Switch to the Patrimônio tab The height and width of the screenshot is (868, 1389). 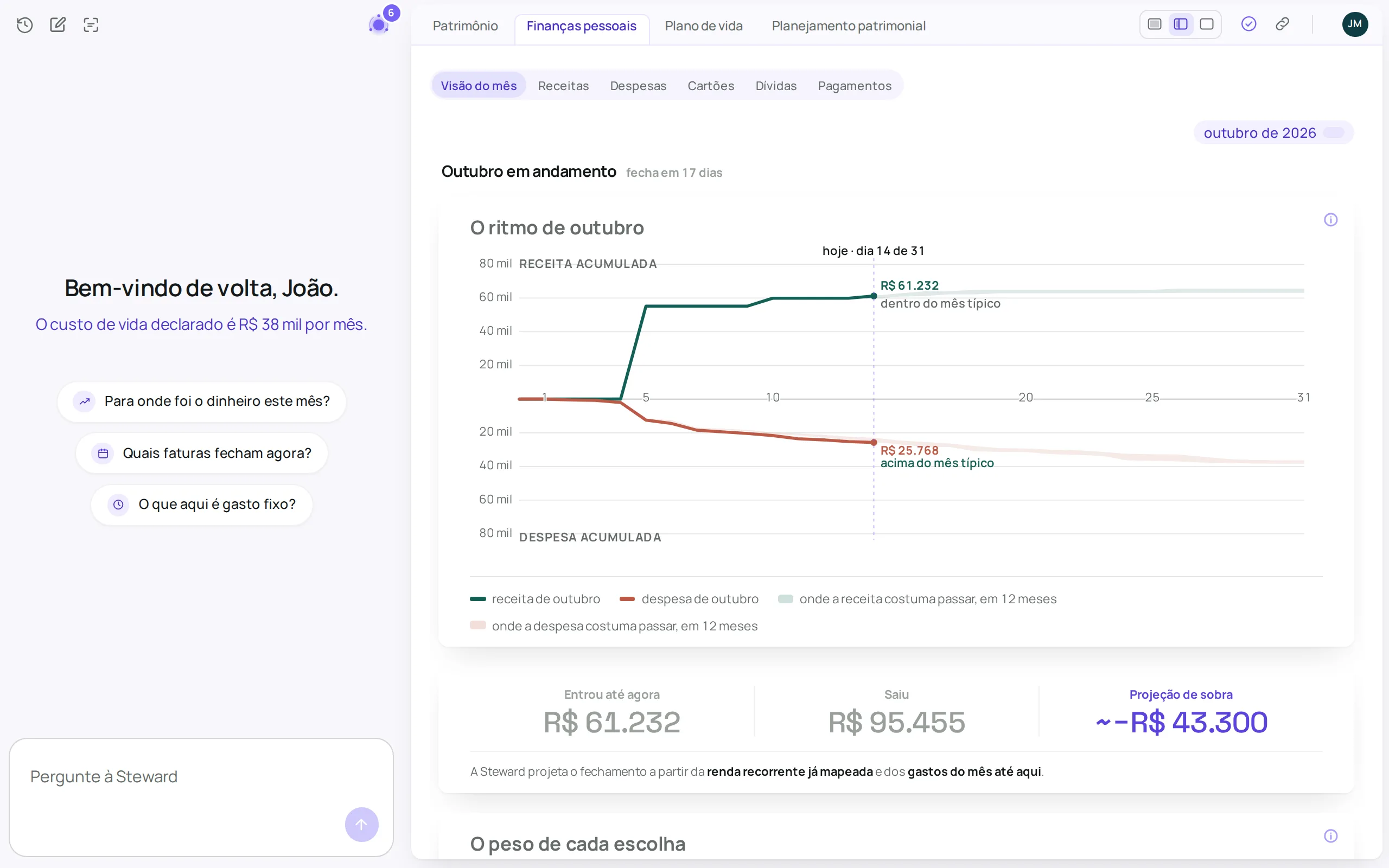(465, 26)
